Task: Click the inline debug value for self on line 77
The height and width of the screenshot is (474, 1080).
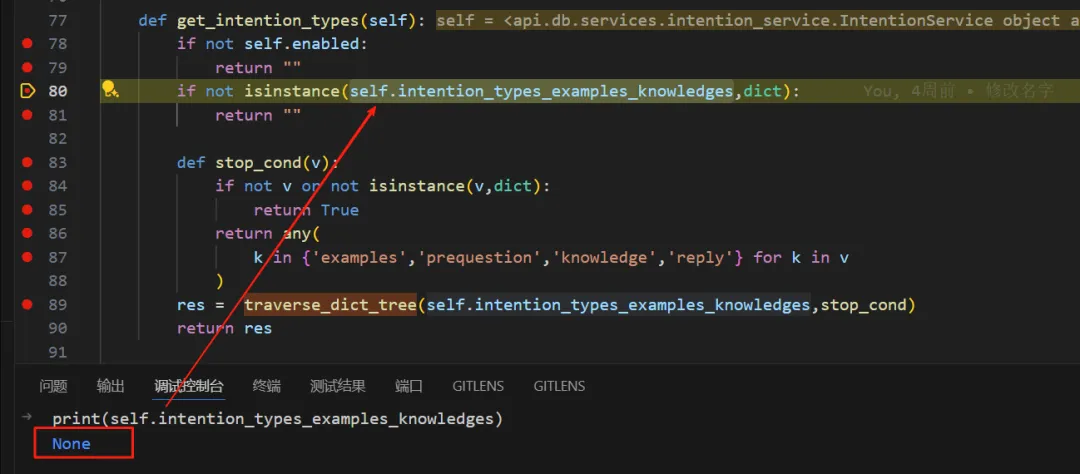Action: tap(758, 21)
